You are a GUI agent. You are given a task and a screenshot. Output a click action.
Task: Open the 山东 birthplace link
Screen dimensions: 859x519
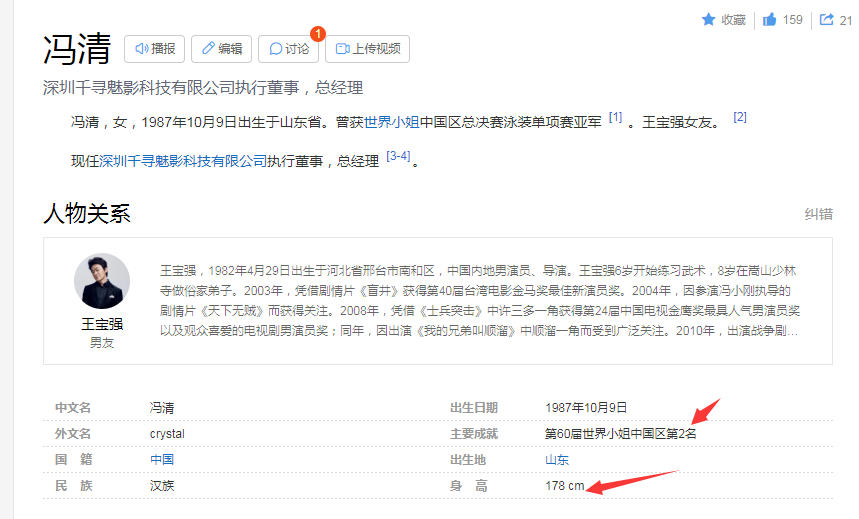point(557,460)
